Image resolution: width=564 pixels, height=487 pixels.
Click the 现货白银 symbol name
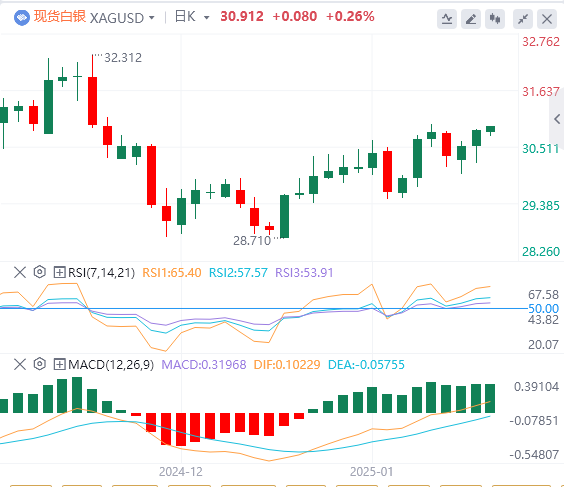coord(60,17)
